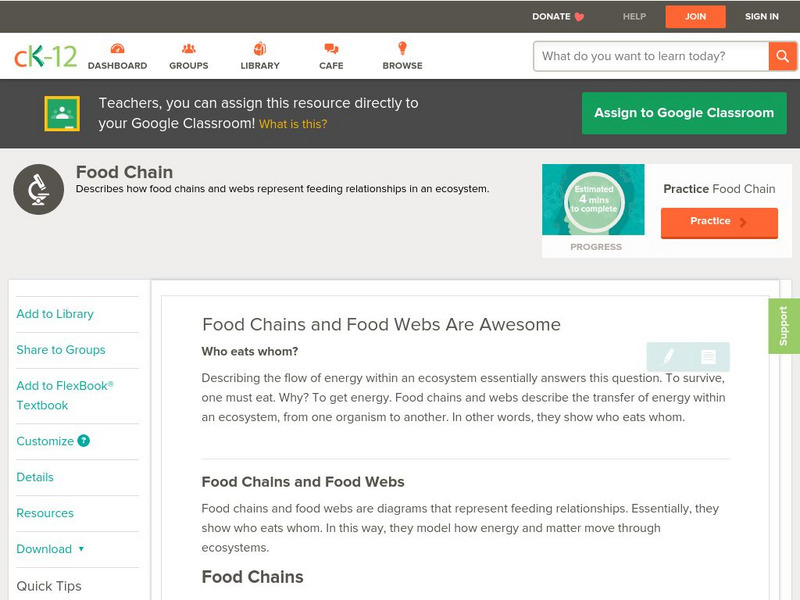Click the highlighter pencil tool icon
The image size is (800, 600).
tap(669, 356)
